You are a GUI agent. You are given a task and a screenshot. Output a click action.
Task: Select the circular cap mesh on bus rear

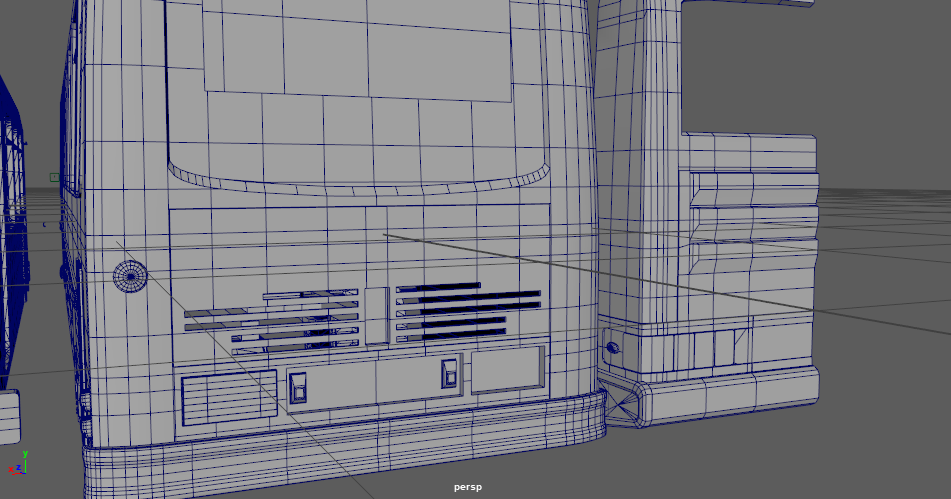(x=130, y=276)
